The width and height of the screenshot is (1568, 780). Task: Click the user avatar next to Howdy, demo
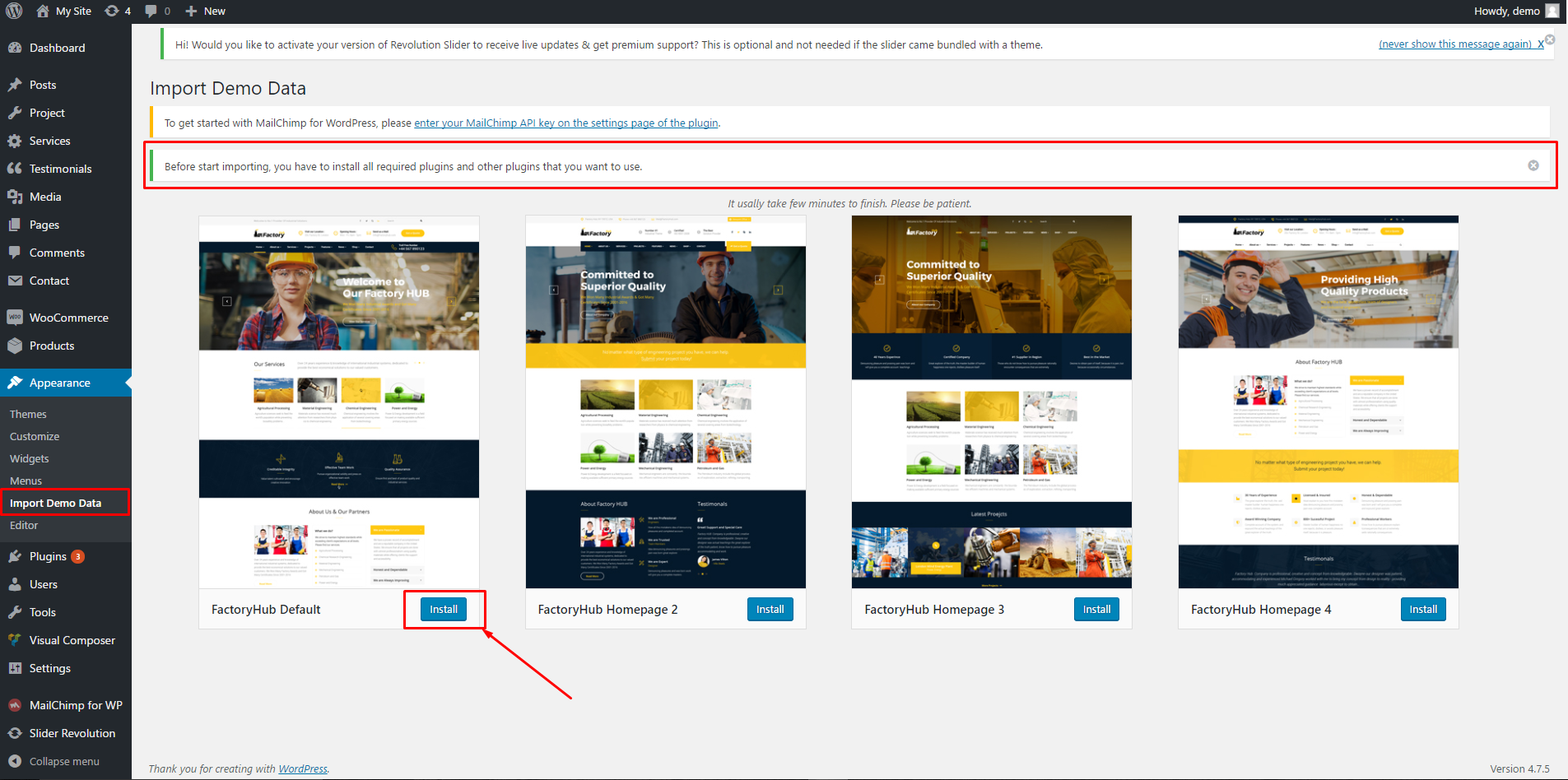(x=1552, y=11)
